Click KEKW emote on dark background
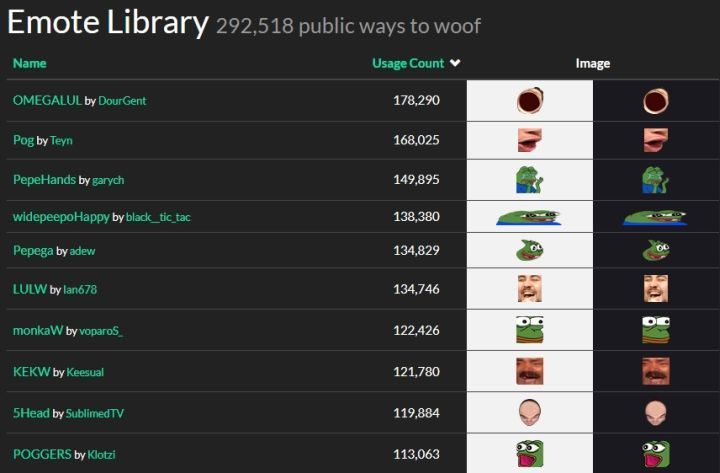This screenshot has height=473, width=720. coord(656,371)
